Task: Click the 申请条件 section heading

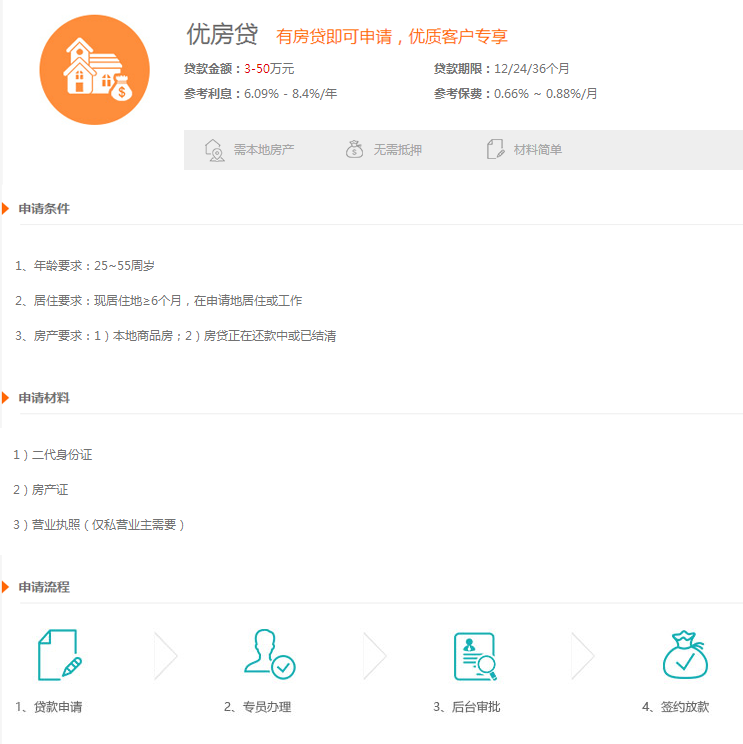Action: coord(44,209)
